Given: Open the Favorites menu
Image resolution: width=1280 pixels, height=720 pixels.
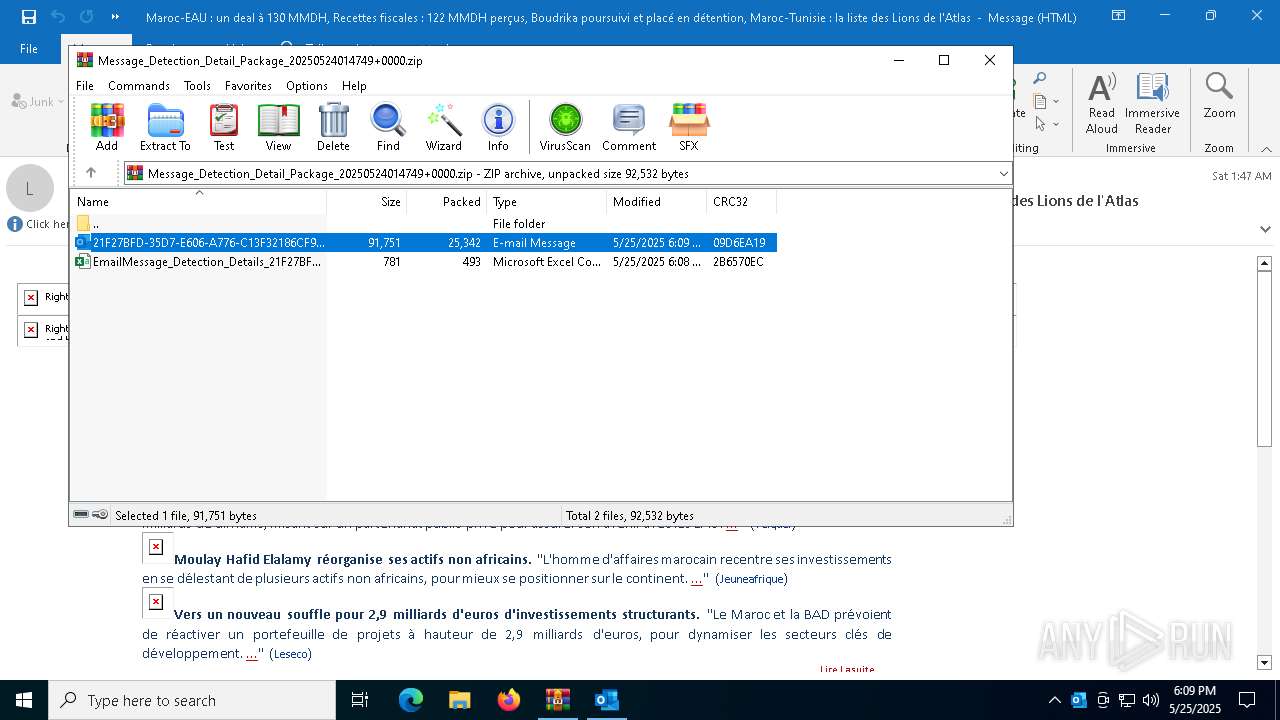Looking at the screenshot, I should pyautogui.click(x=248, y=86).
